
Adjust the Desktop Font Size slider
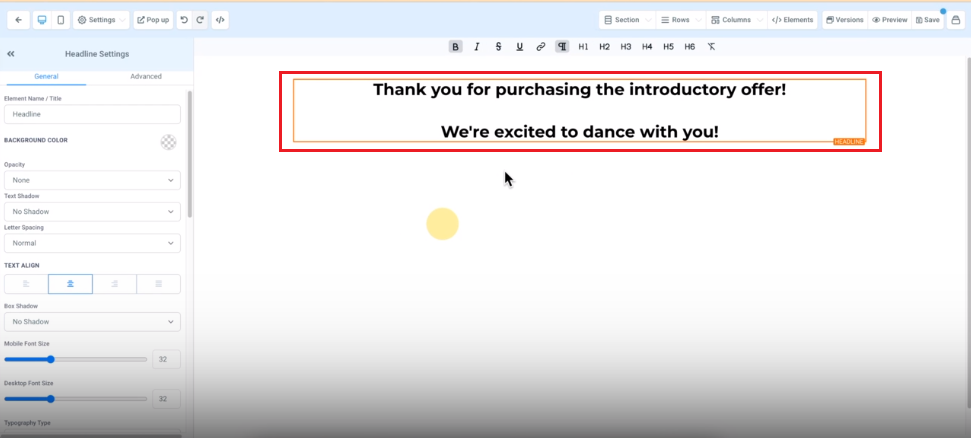click(x=76, y=399)
